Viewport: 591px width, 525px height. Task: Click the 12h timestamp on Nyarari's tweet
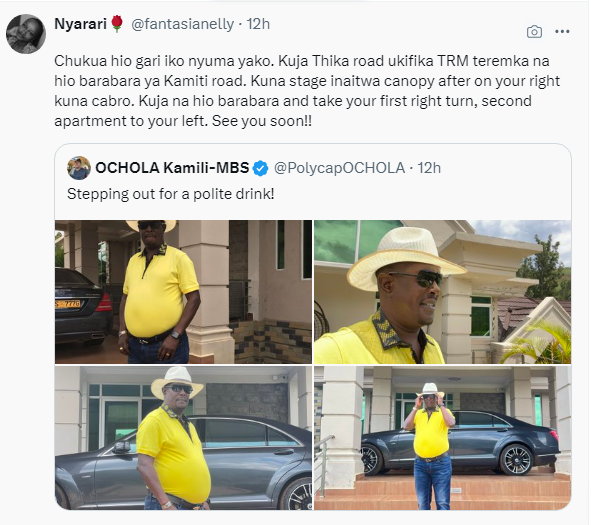(x=258, y=24)
